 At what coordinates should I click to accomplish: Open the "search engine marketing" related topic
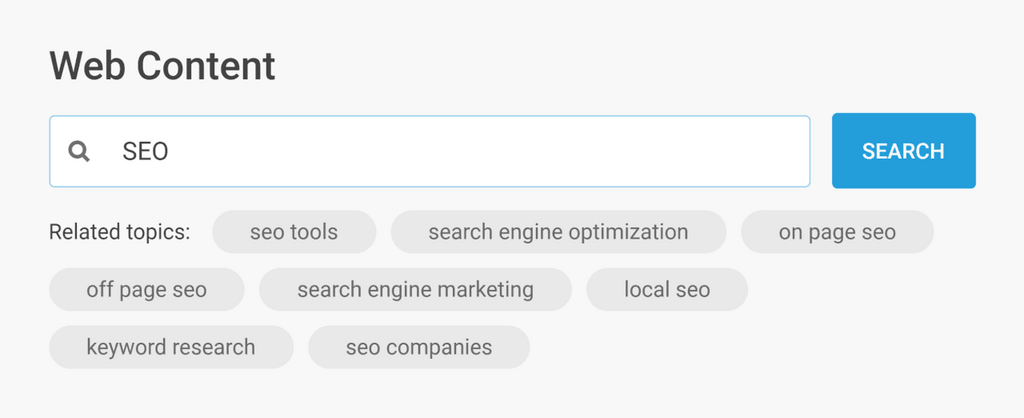[x=415, y=290]
